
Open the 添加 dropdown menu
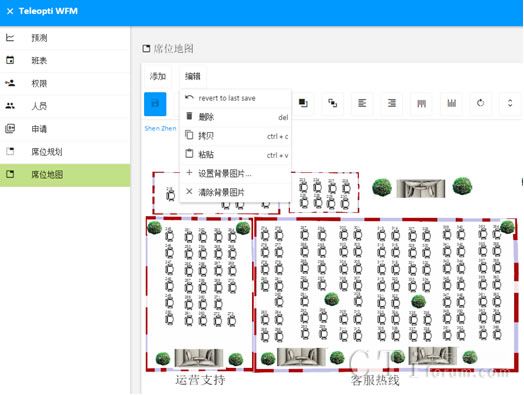coord(158,77)
